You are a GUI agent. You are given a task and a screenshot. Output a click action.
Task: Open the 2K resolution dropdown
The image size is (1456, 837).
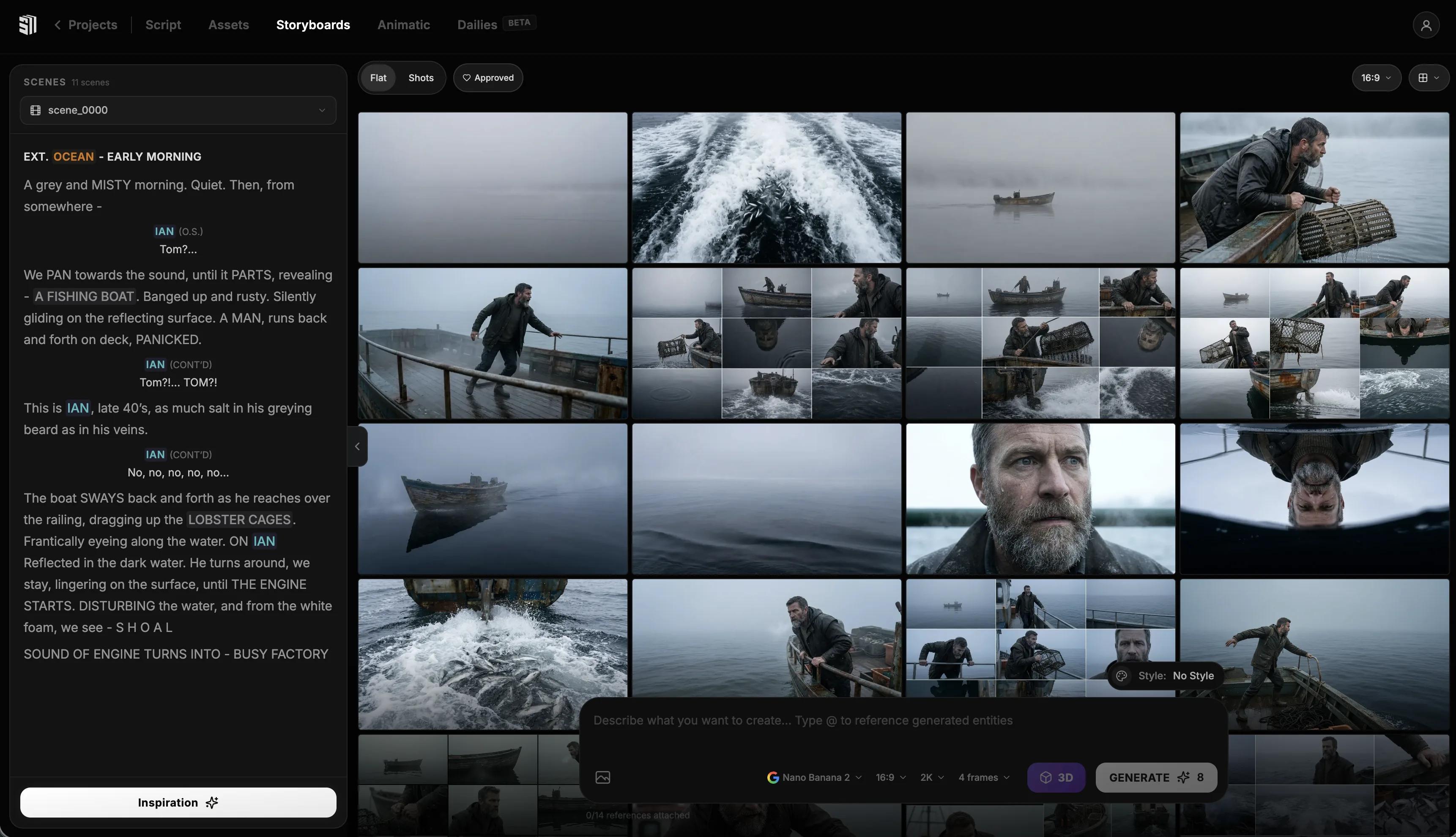pyautogui.click(x=932, y=778)
